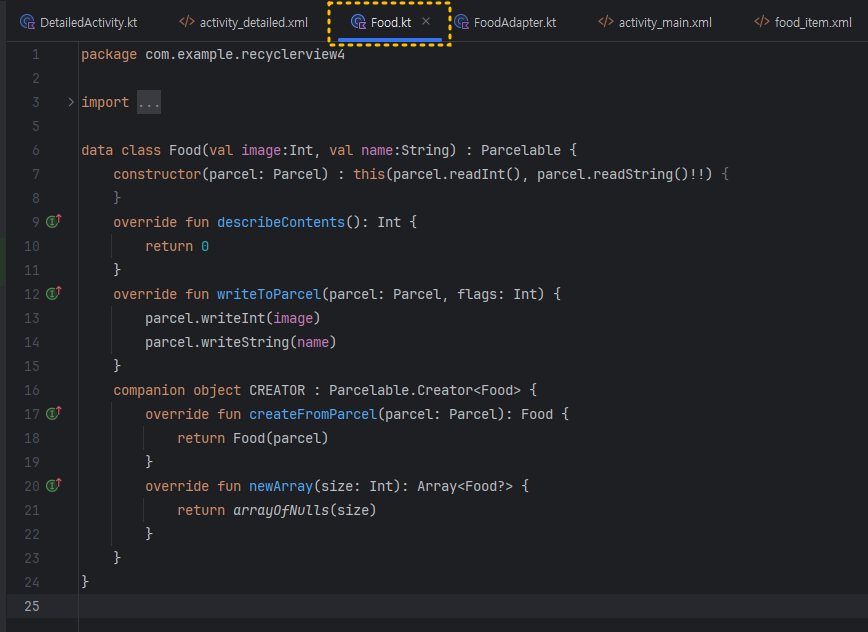Open the activity_detailed.xml tab
Viewport: 868px width, 632px height.
click(x=244, y=22)
